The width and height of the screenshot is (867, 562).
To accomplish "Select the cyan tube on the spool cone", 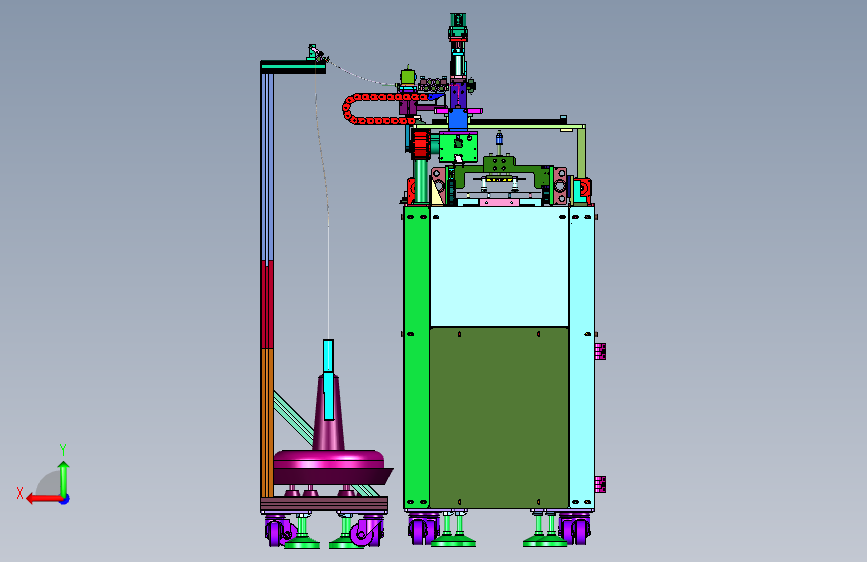I will (x=328, y=379).
